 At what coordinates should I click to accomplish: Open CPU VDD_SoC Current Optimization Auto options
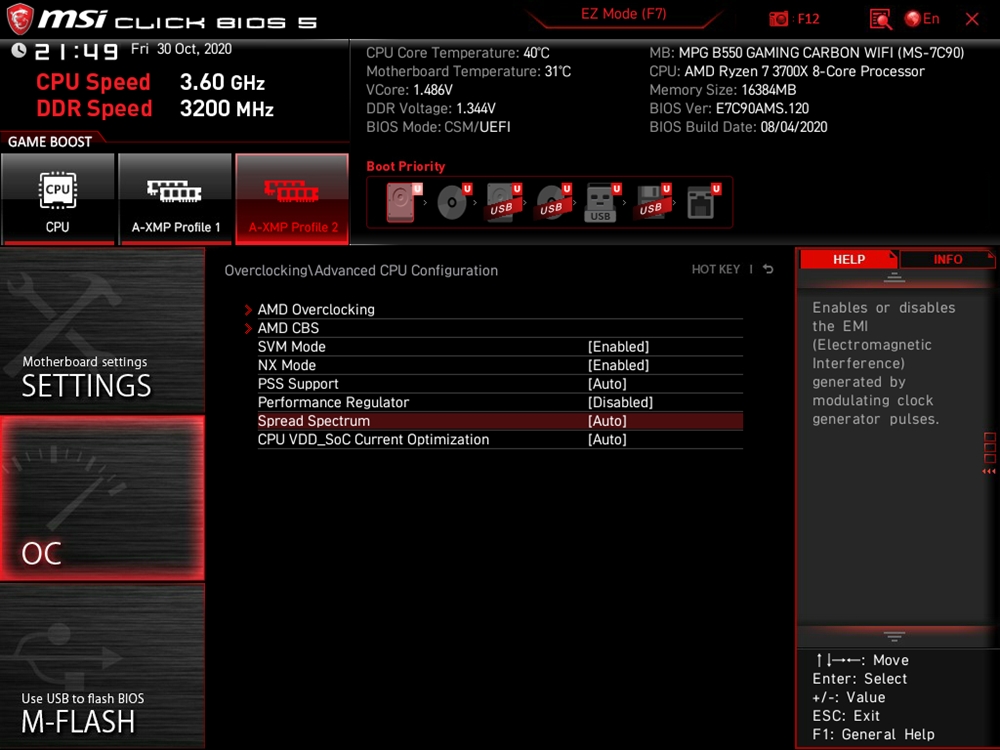(x=607, y=439)
